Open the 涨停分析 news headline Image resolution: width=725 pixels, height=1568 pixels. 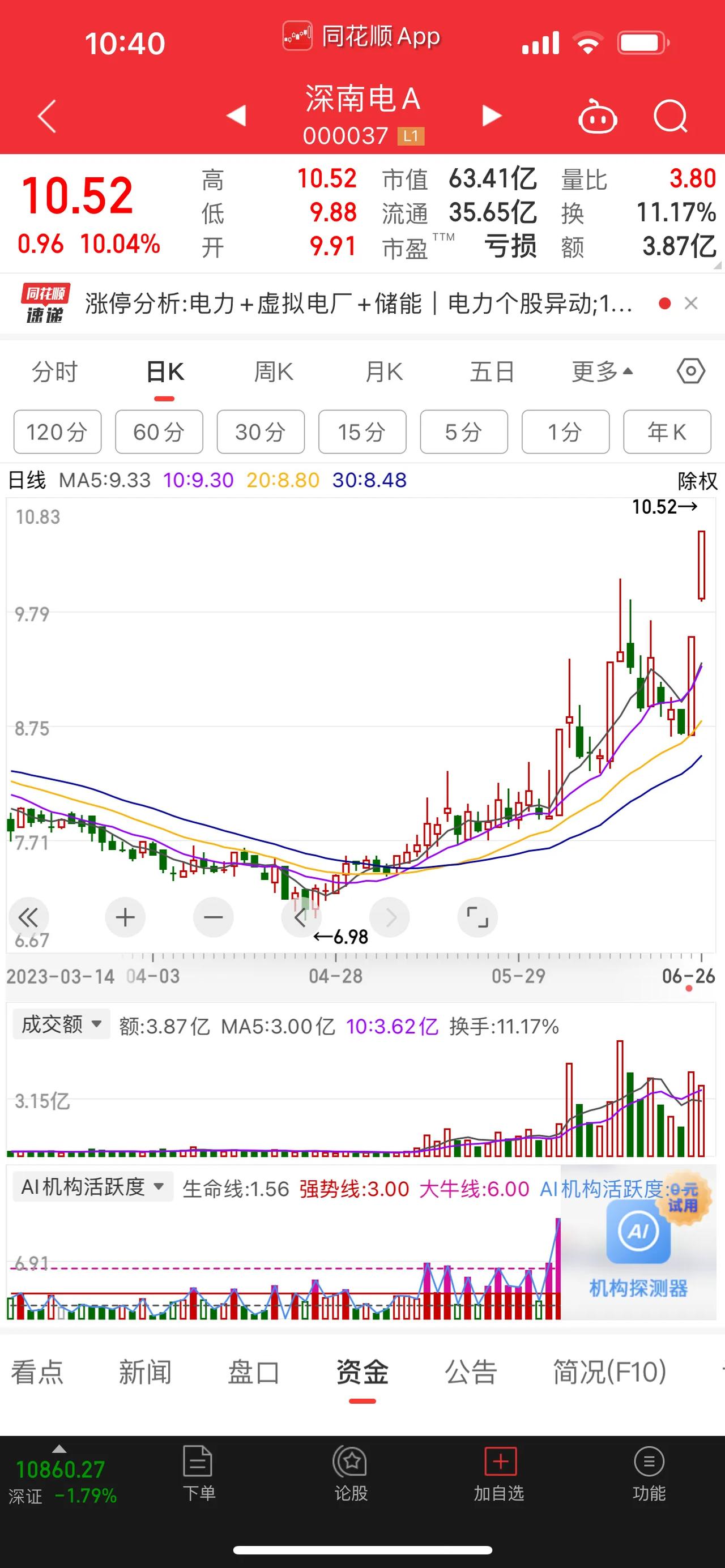click(x=359, y=303)
